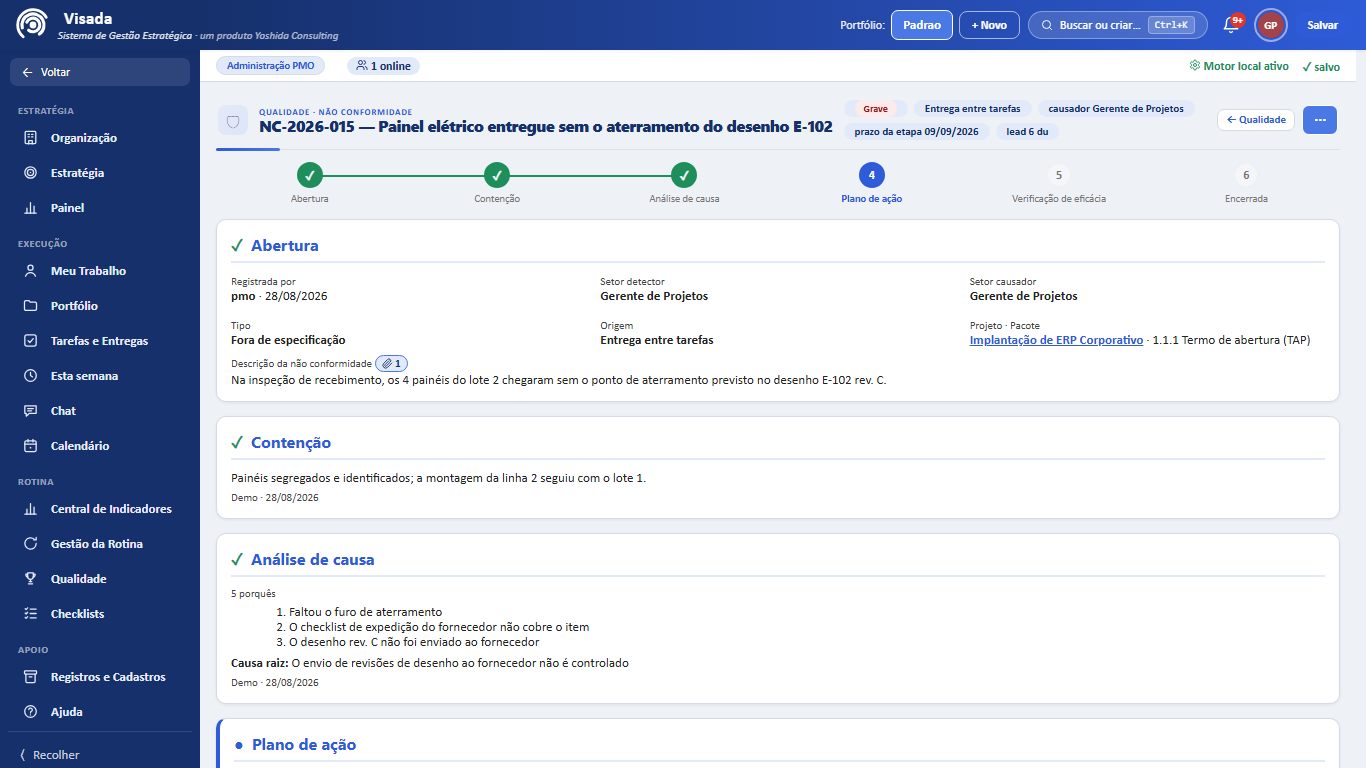Click the GP user avatar

pos(1270,25)
